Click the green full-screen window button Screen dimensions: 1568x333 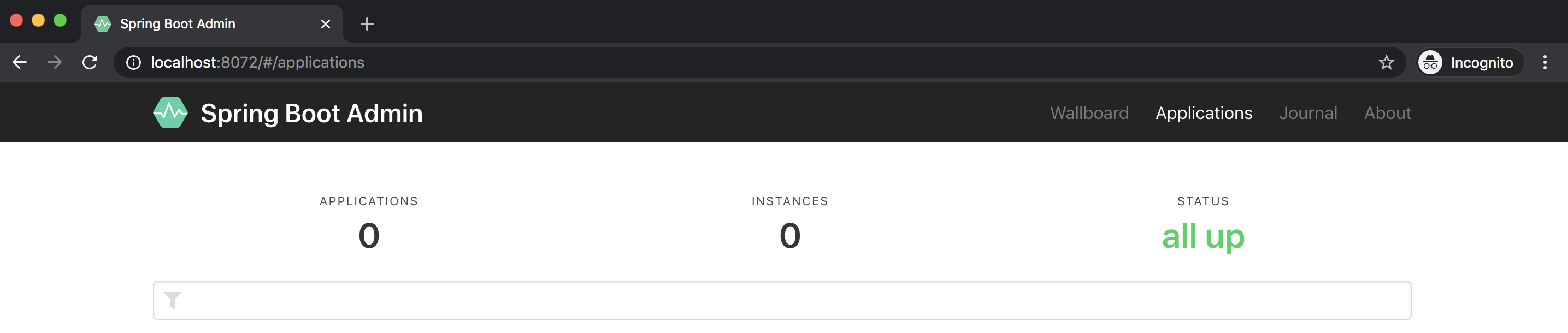60,20
